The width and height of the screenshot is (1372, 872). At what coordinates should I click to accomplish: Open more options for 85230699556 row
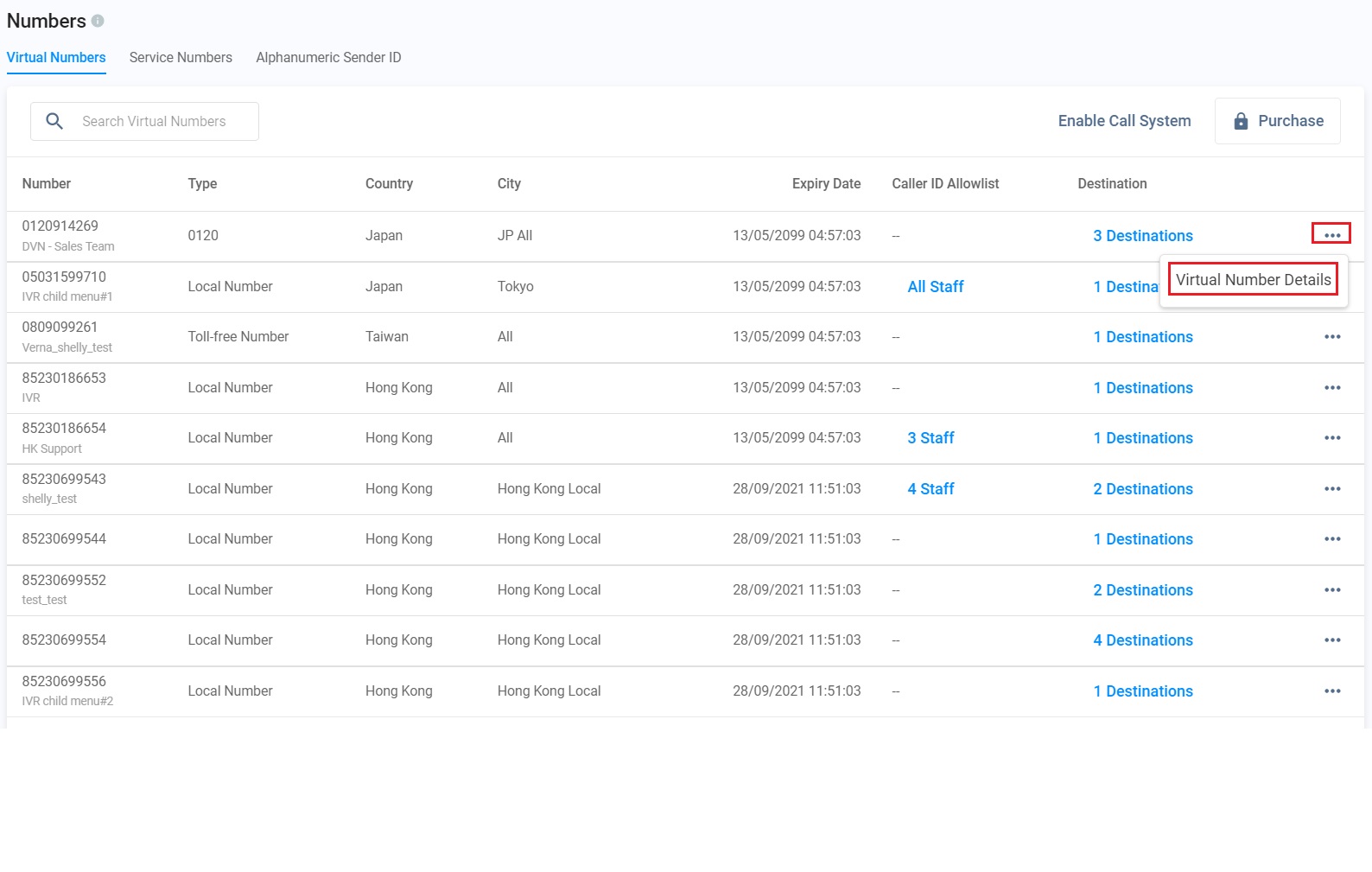1332,691
